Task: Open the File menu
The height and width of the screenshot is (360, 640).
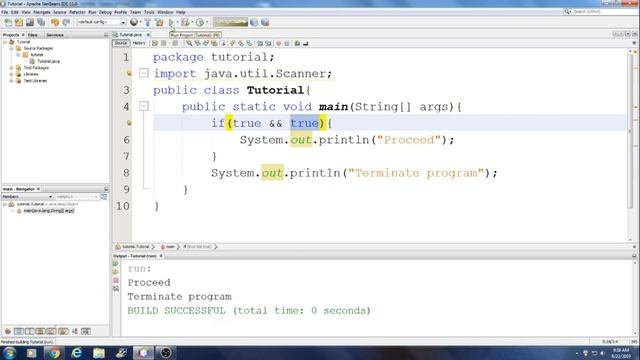Action: pos(4,12)
